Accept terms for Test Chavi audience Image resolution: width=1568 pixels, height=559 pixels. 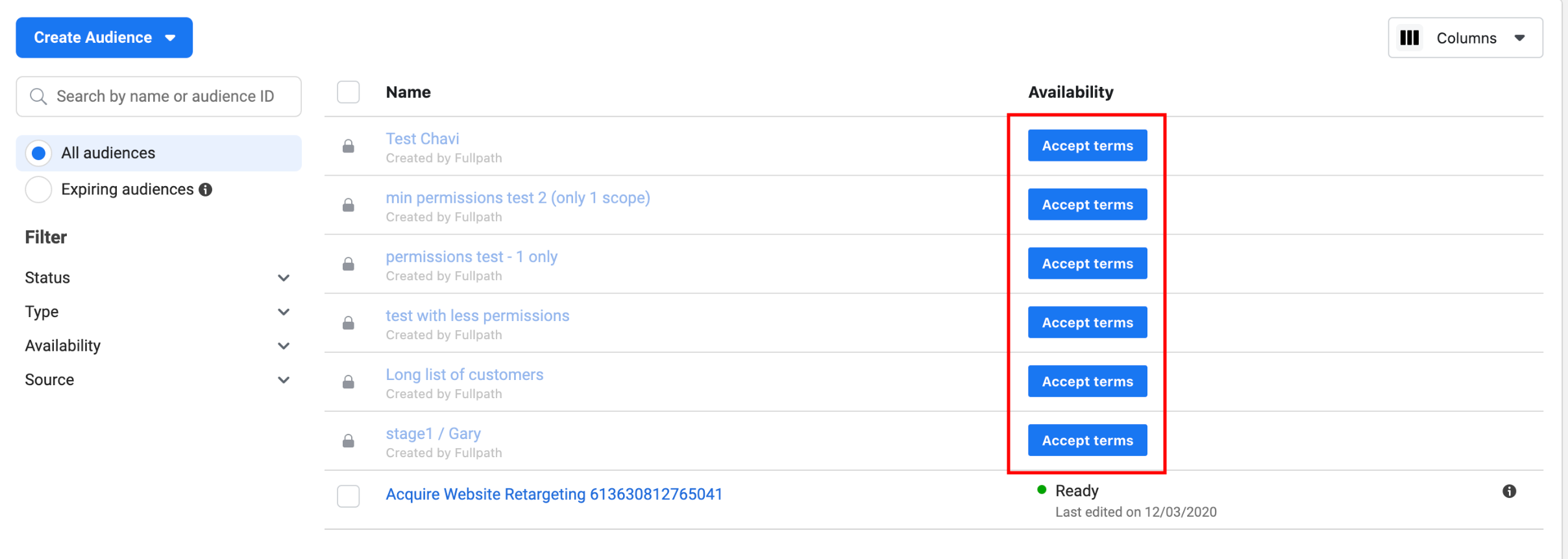pyautogui.click(x=1087, y=146)
